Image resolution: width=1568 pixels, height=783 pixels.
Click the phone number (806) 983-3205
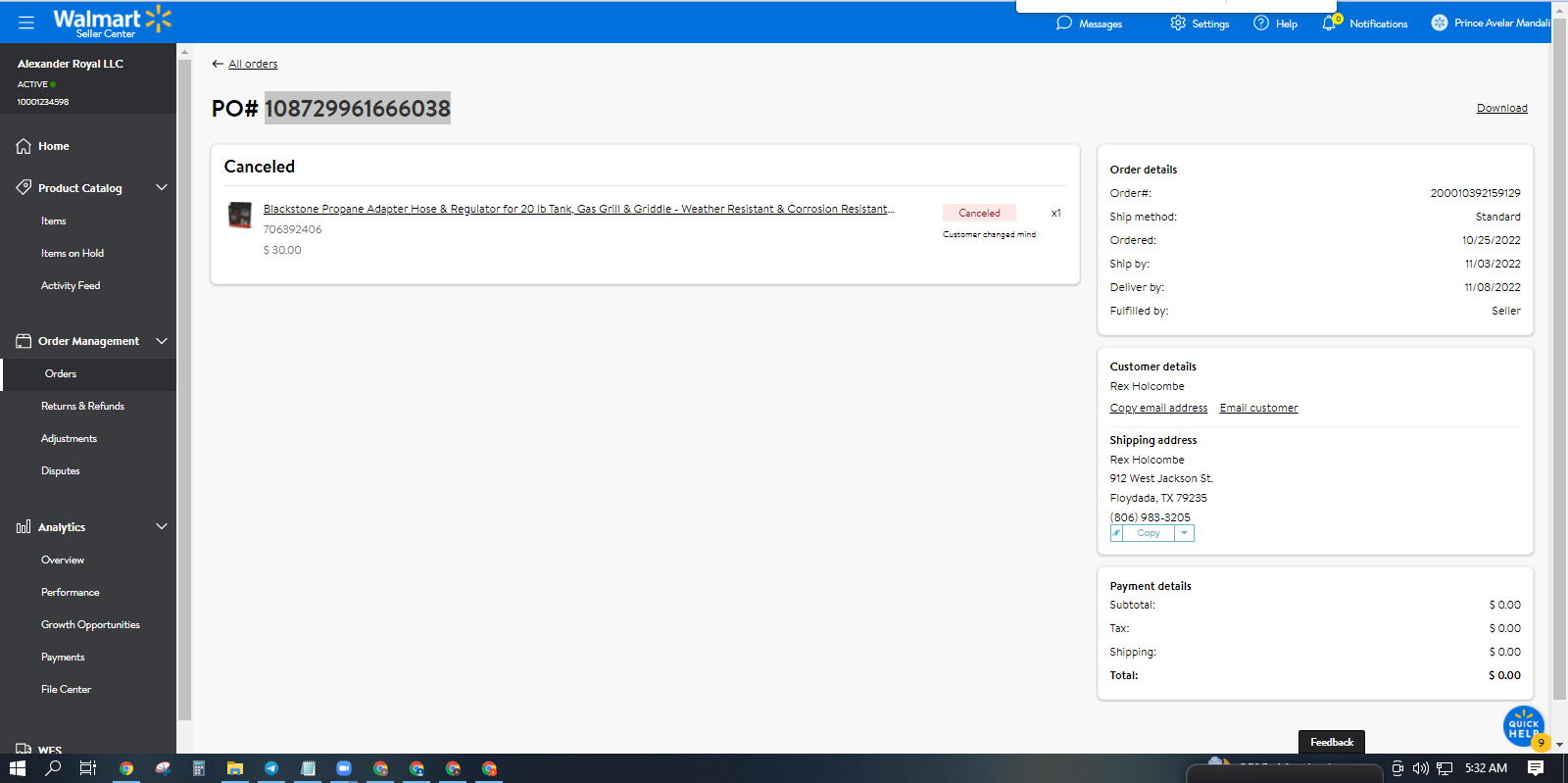[1150, 517]
